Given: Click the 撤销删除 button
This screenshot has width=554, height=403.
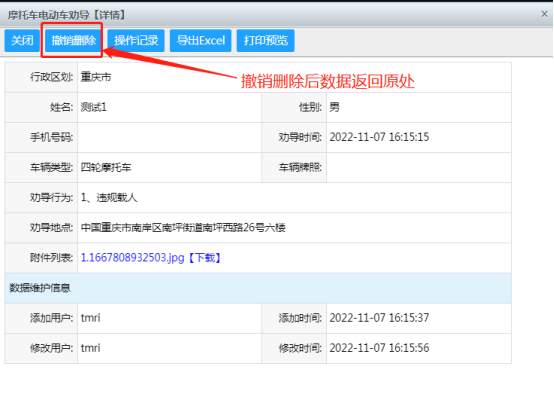Looking at the screenshot, I should [73, 41].
